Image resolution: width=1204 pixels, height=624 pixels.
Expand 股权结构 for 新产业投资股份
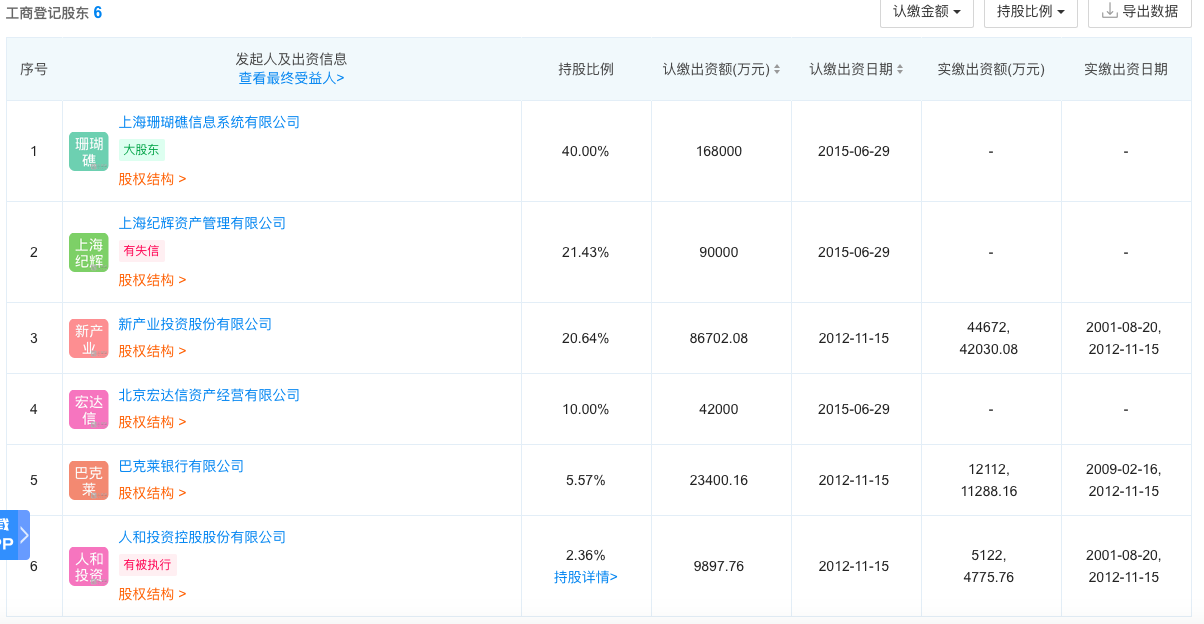click(x=152, y=351)
